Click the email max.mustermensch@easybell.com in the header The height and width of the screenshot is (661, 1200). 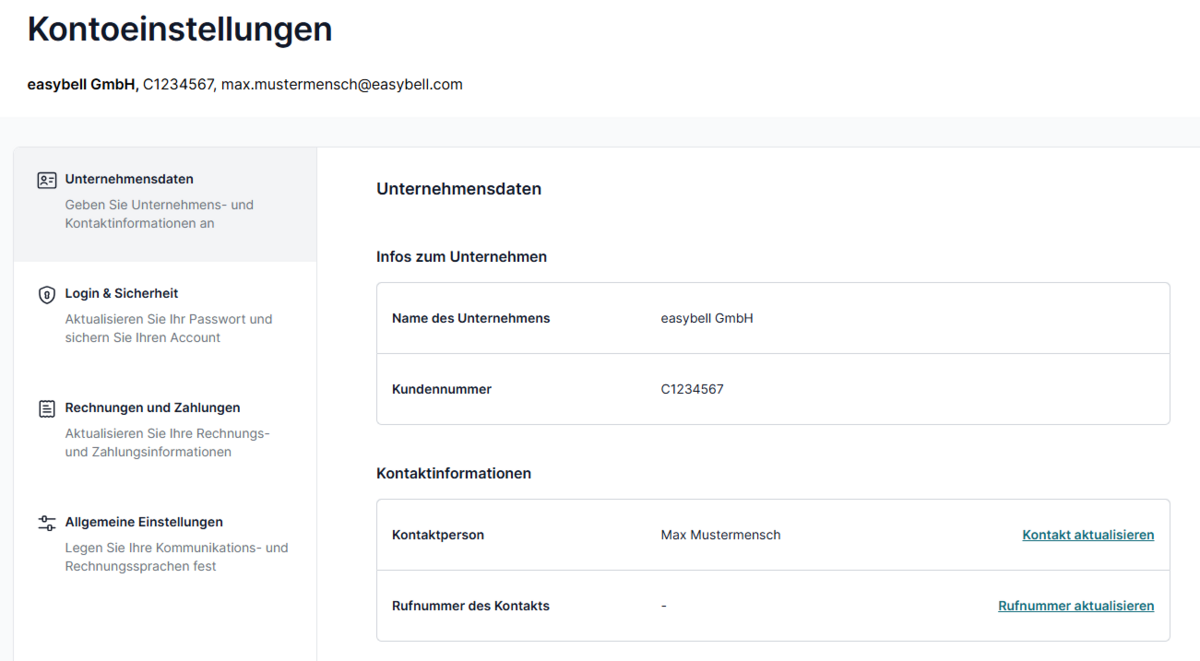(341, 85)
